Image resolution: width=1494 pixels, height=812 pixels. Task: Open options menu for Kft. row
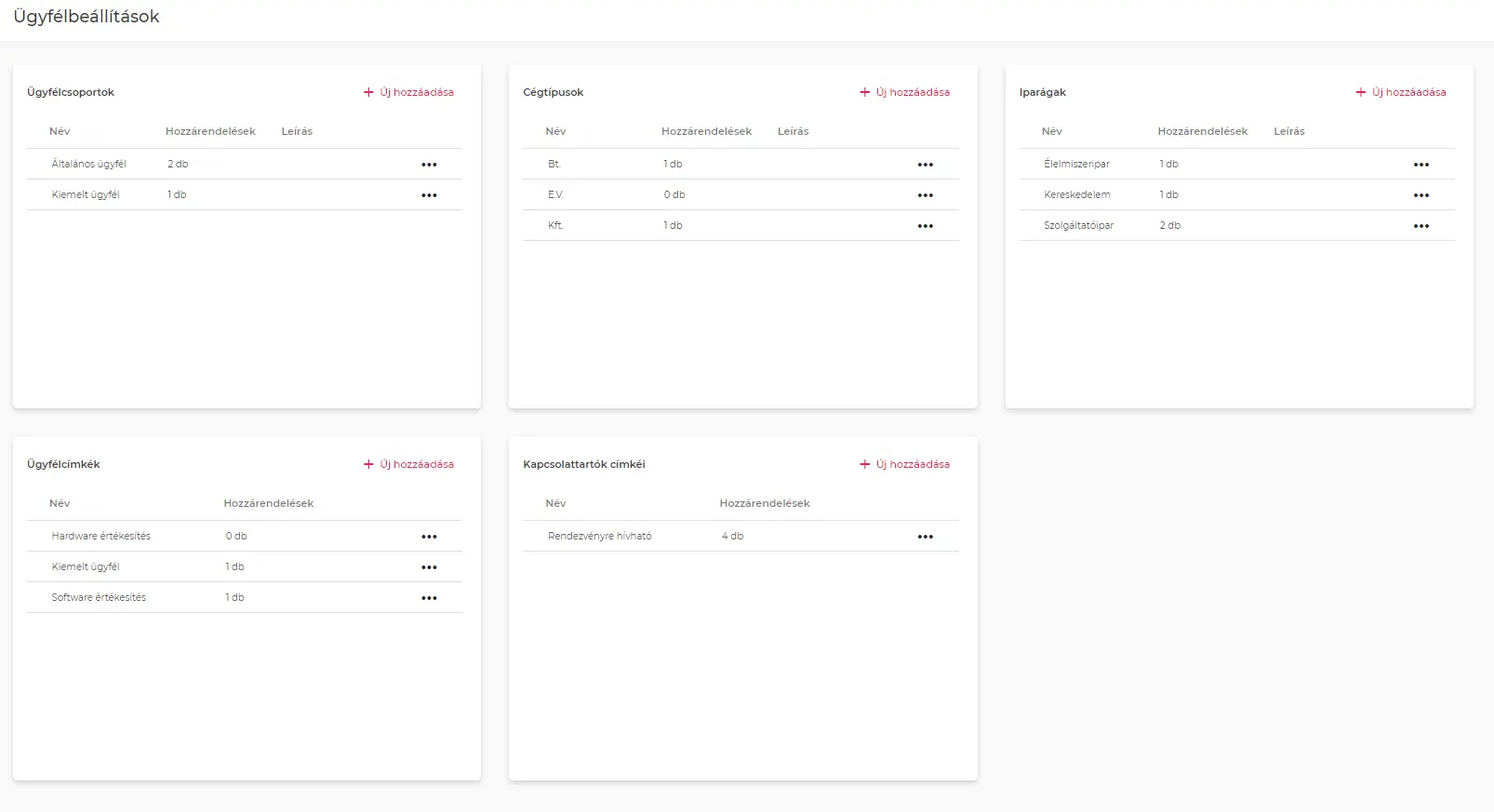tap(925, 226)
